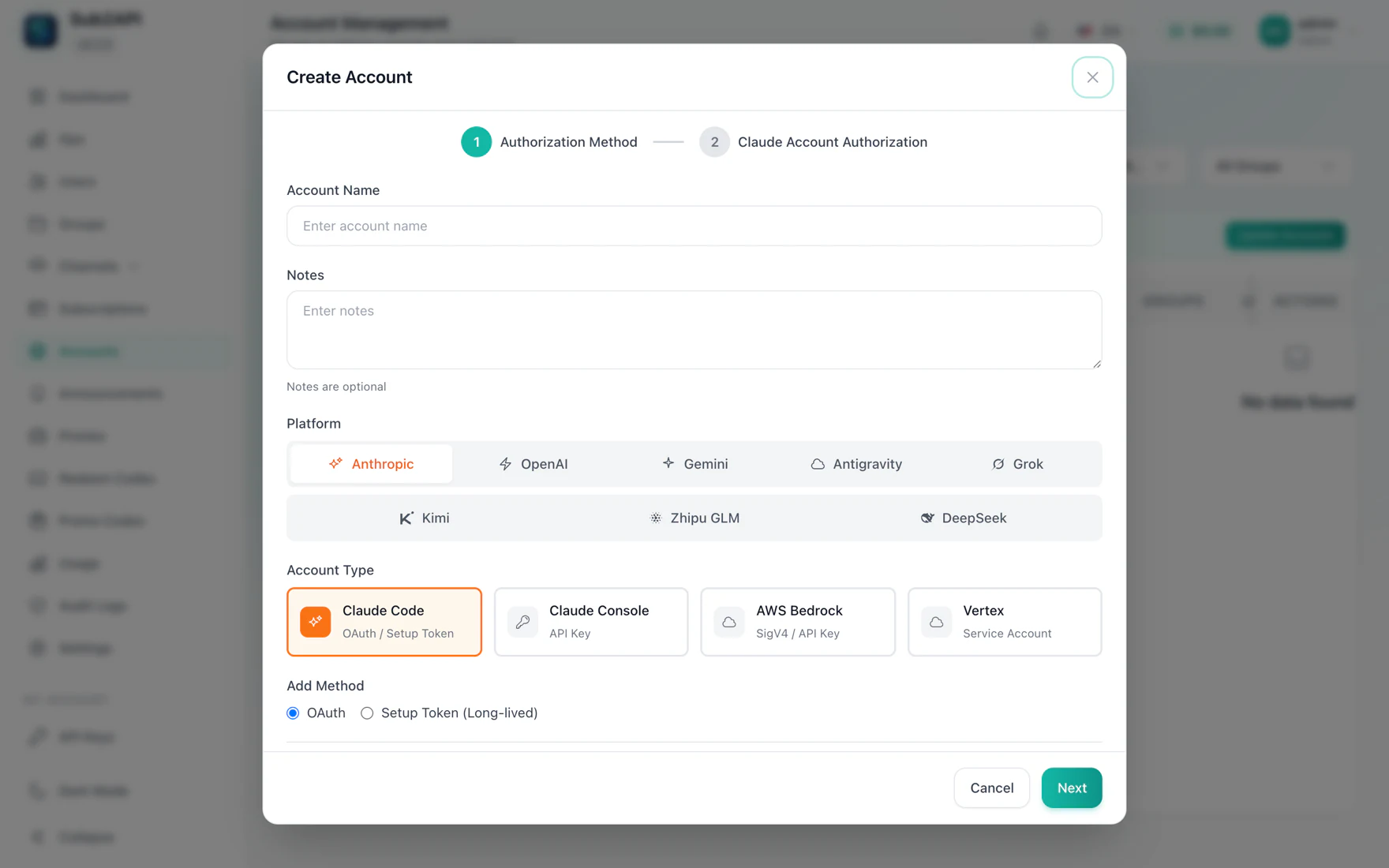Click the Antigravity cloud icon
This screenshot has width=1389, height=868.
818,464
